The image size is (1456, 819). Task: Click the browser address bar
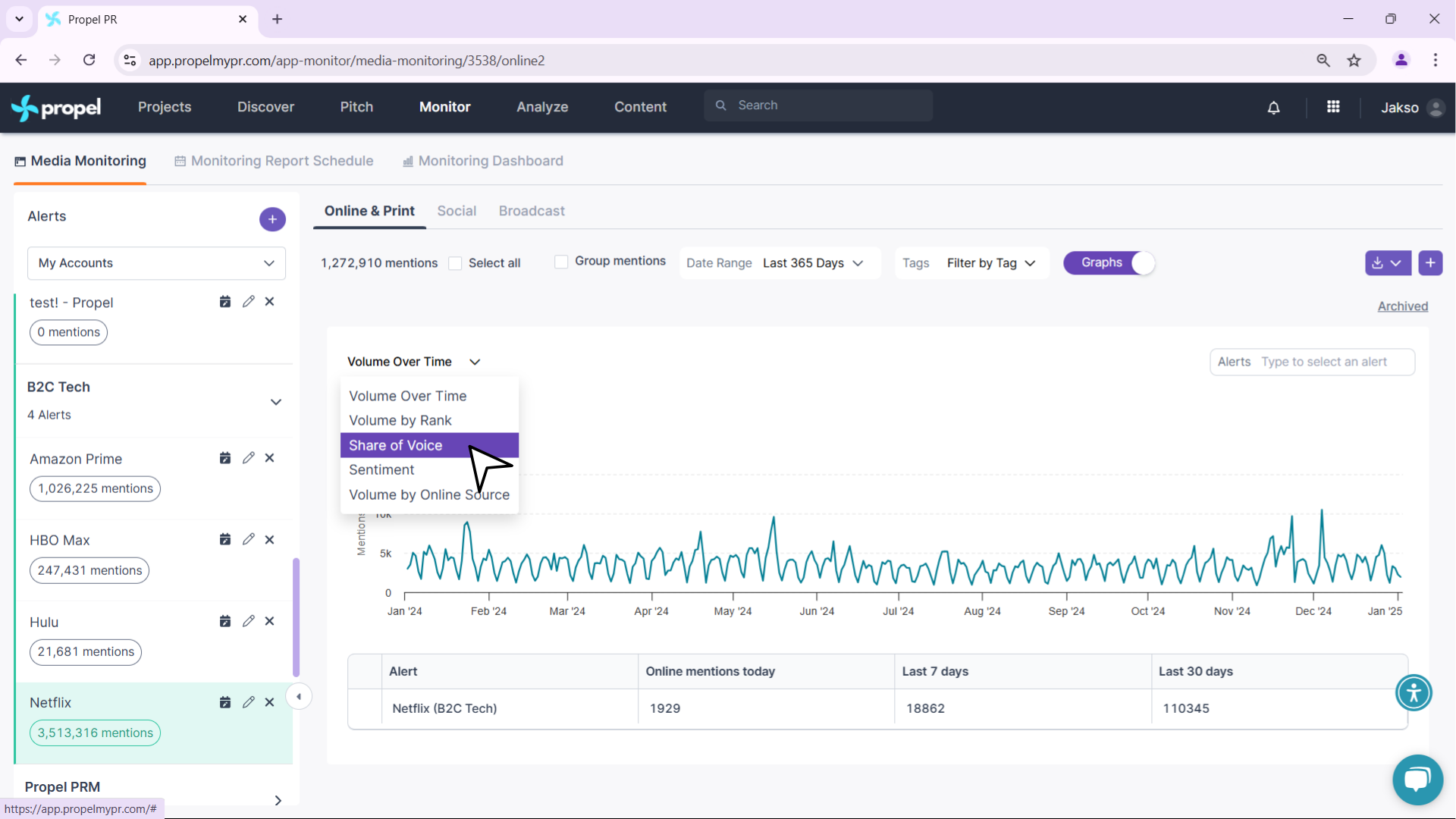(713, 61)
